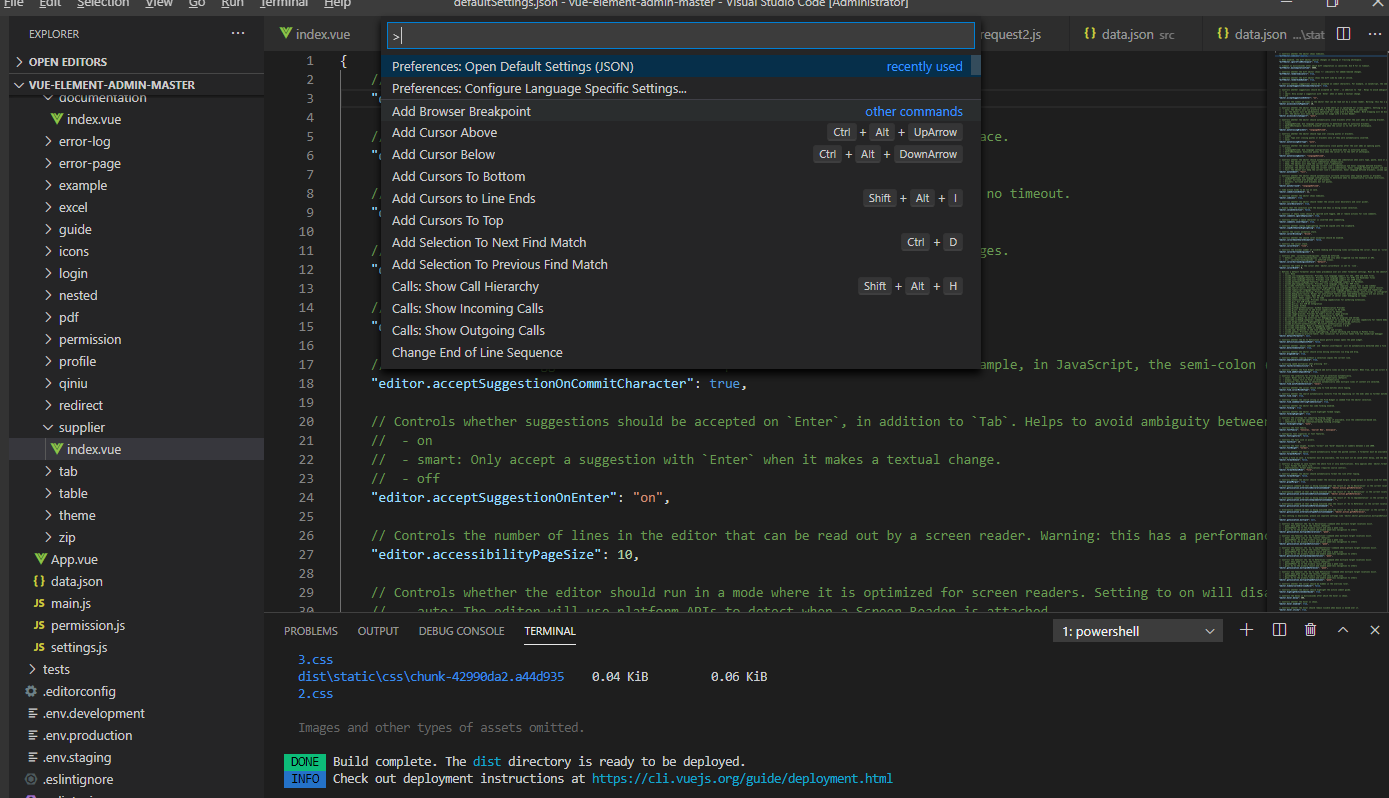Click the command palette input field
1389x798 pixels.
680,36
